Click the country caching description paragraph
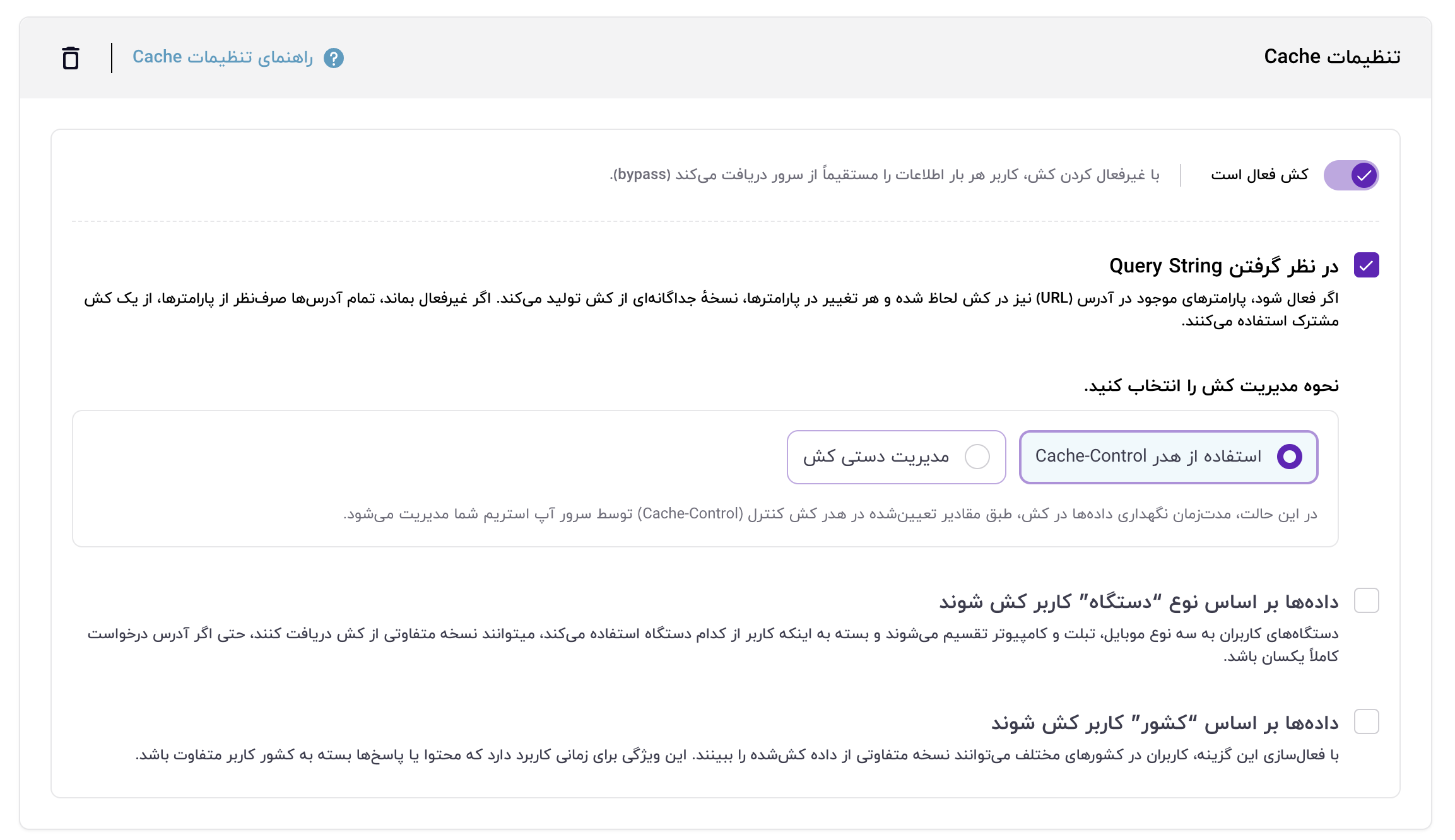 tap(736, 755)
